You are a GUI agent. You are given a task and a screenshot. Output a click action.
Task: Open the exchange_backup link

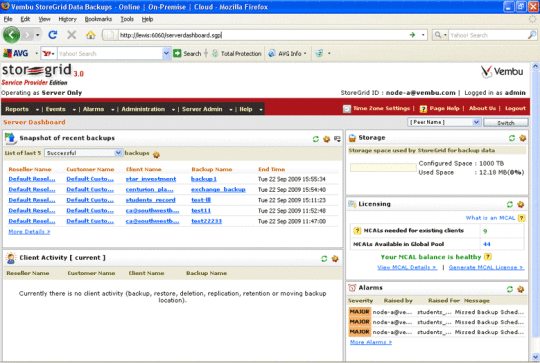pyautogui.click(x=218, y=189)
